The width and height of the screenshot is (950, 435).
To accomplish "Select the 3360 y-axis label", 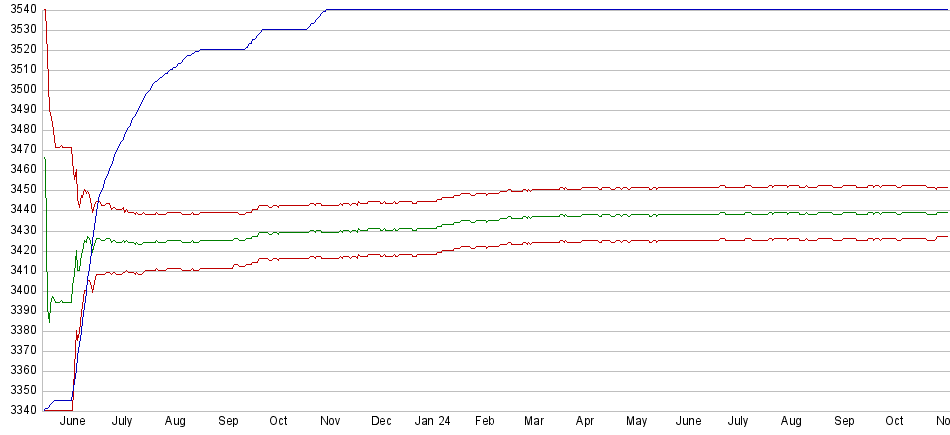I will (x=19, y=370).
